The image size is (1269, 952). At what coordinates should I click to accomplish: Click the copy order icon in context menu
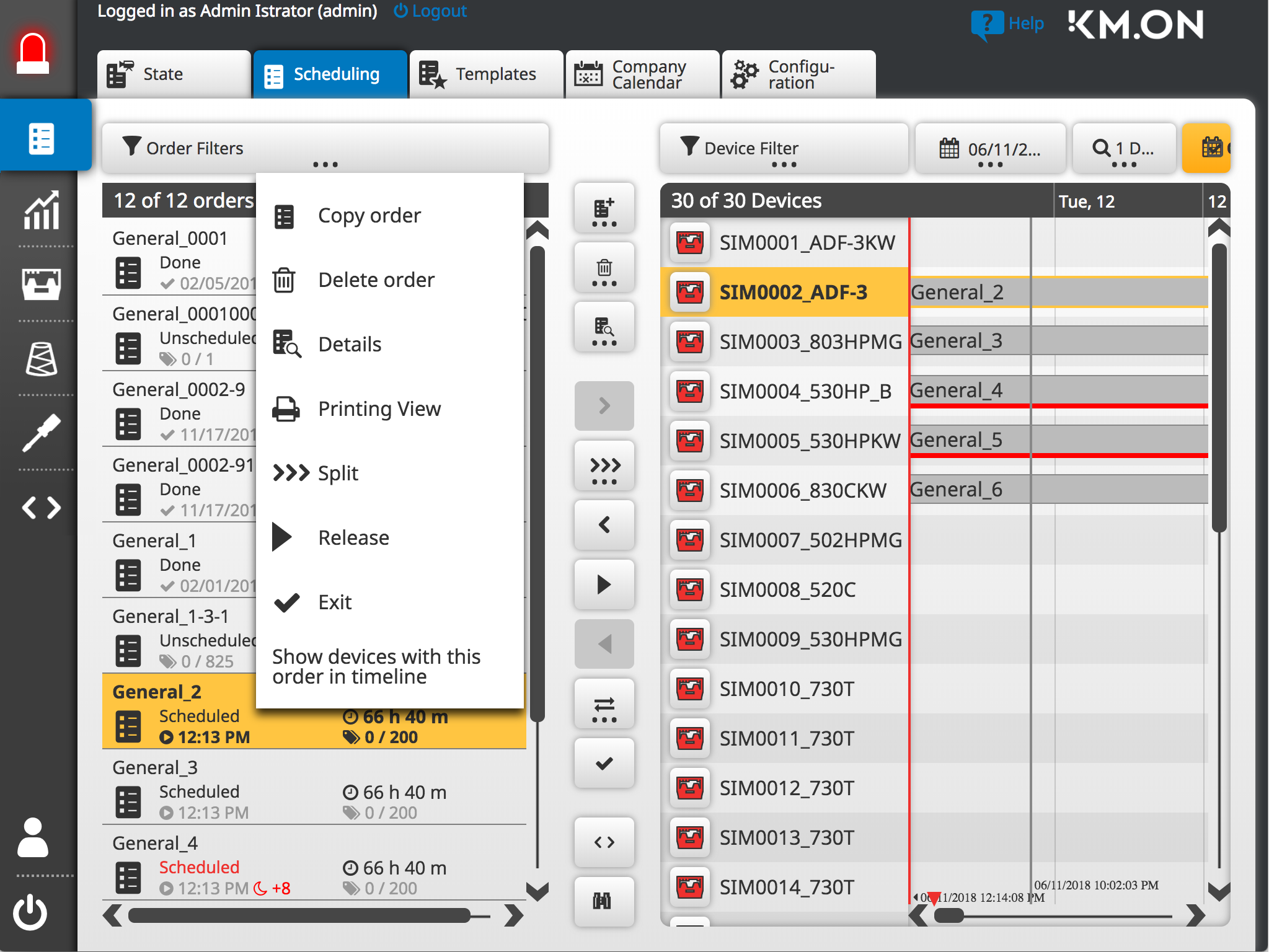tap(285, 215)
